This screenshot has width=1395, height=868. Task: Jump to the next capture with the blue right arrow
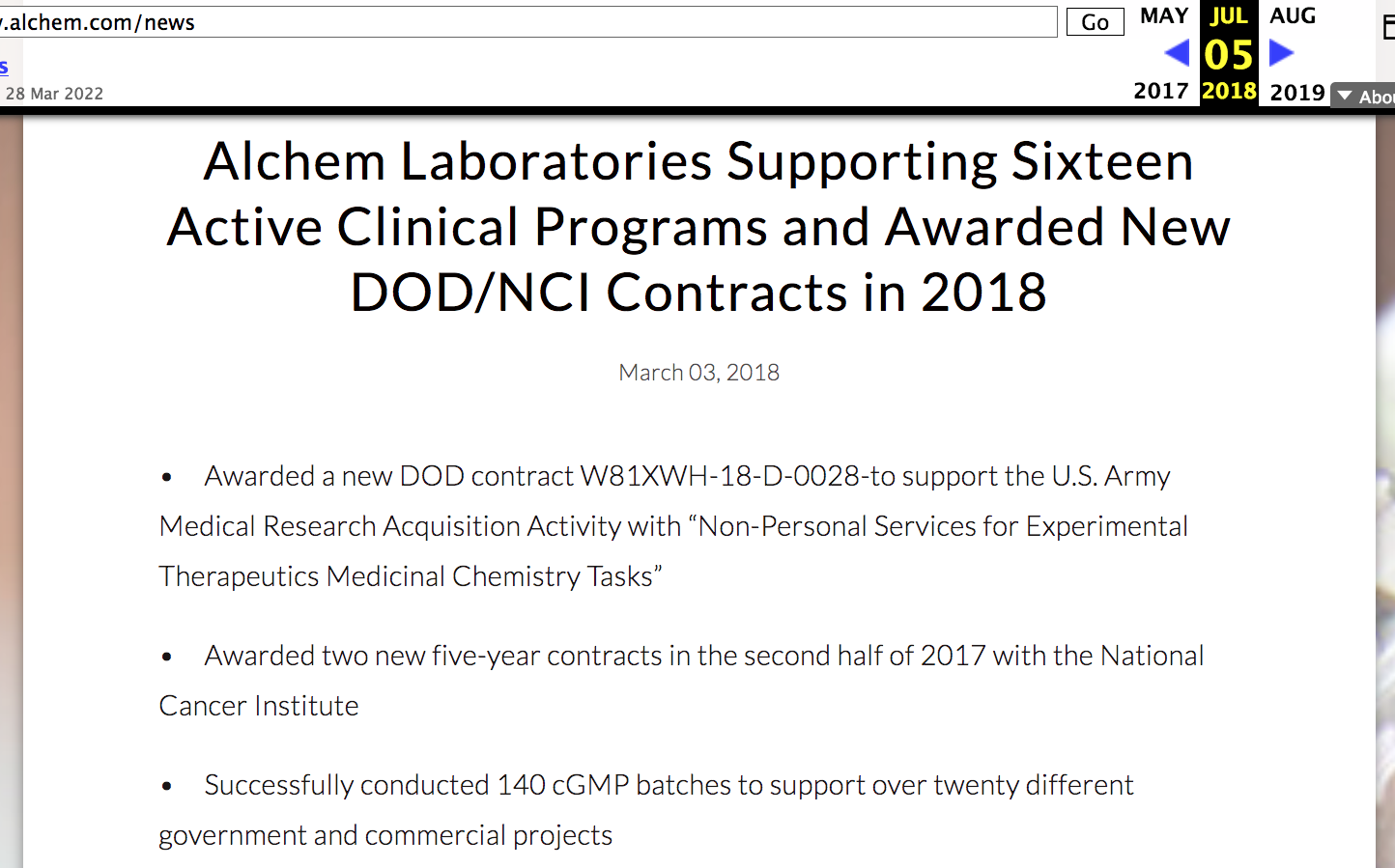[1281, 52]
